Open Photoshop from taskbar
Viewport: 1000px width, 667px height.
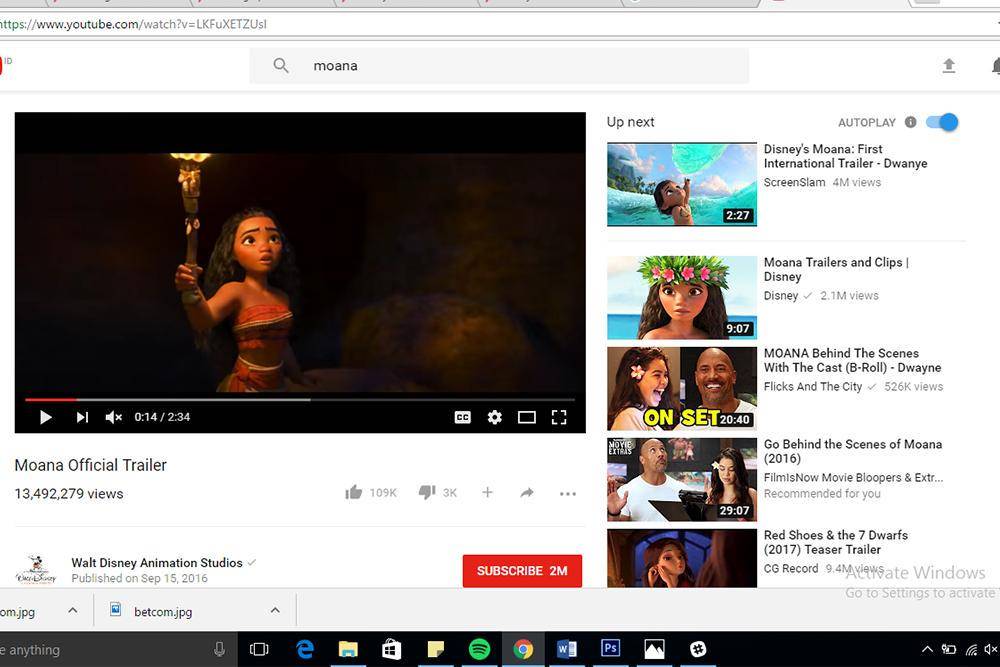[x=610, y=649]
